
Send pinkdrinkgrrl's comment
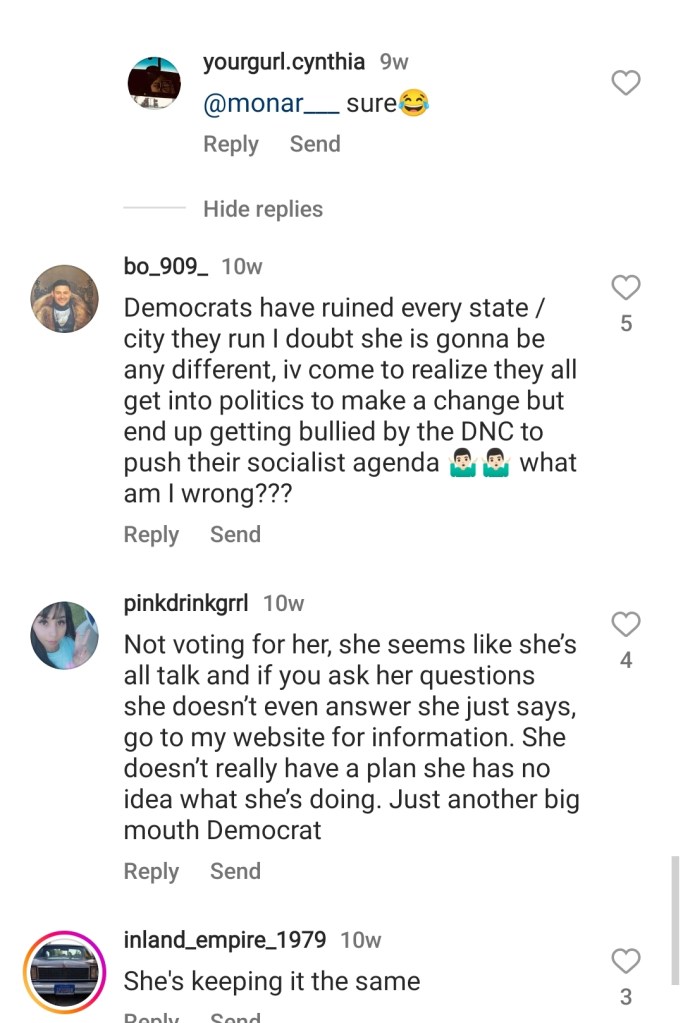pos(235,872)
